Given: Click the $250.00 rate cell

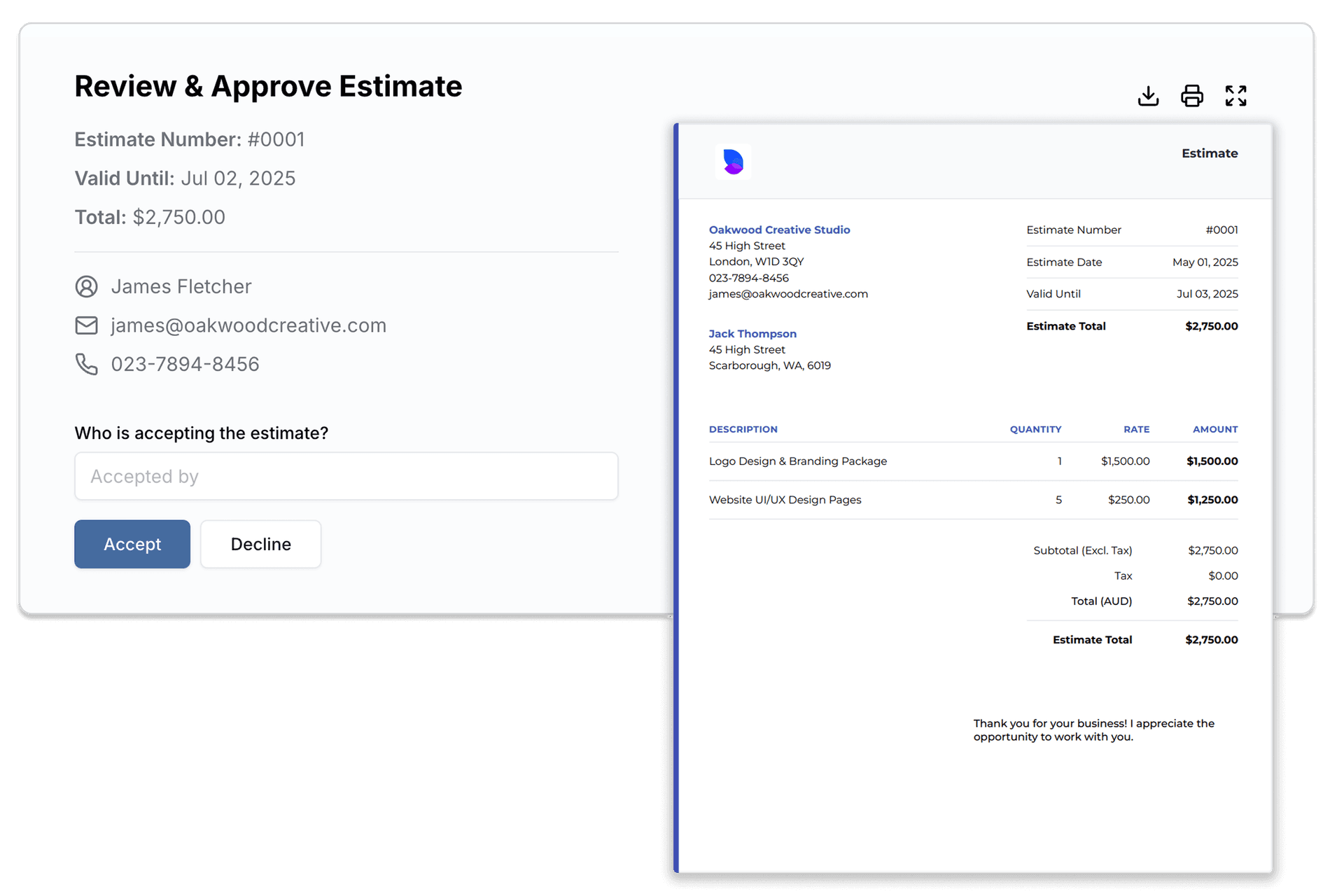Looking at the screenshot, I should pos(1128,500).
